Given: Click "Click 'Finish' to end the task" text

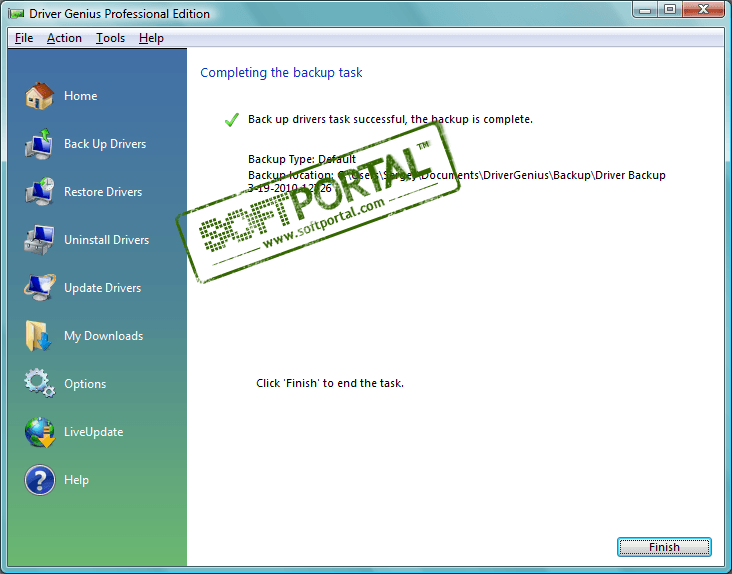Looking at the screenshot, I should click(330, 383).
